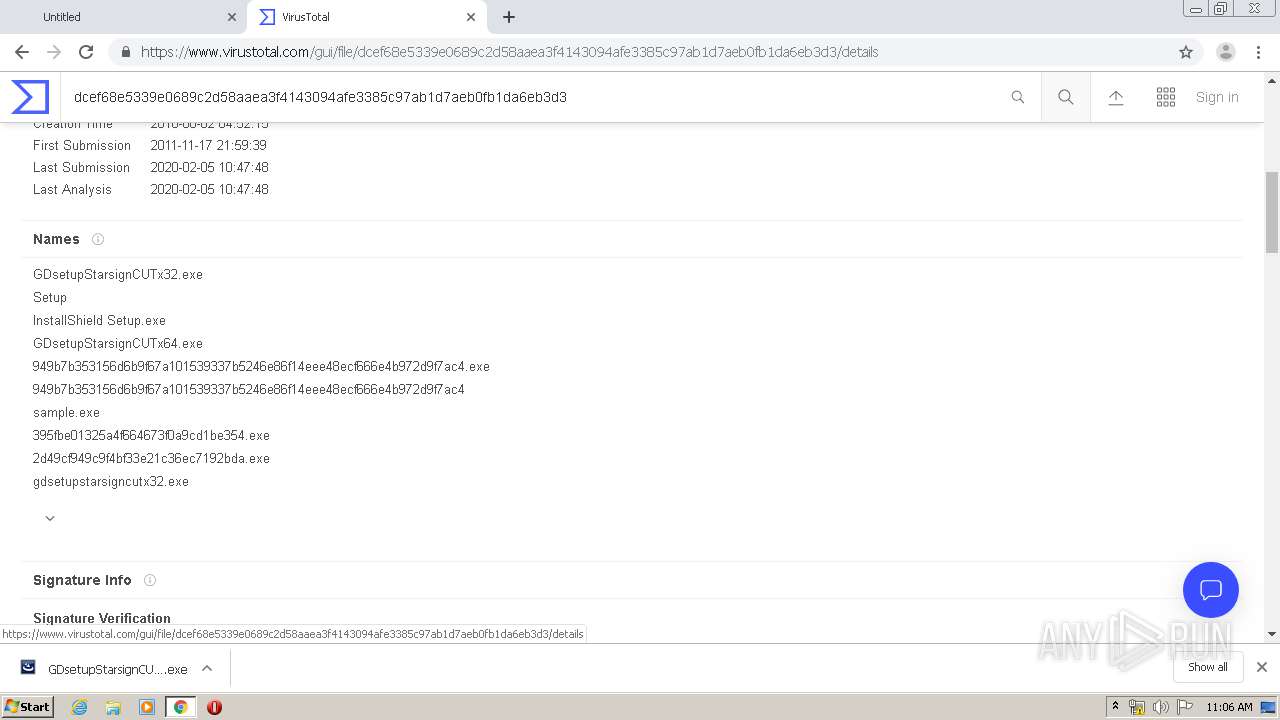This screenshot has height=720, width=1280.
Task: Open a new browser tab
Action: (509, 17)
